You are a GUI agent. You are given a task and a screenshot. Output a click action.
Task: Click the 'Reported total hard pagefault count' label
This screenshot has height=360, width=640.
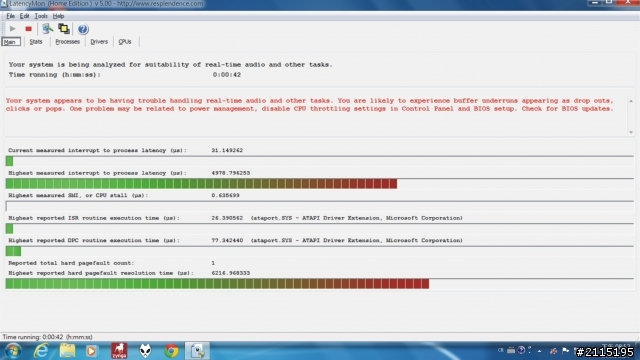pyautogui.click(x=71, y=263)
